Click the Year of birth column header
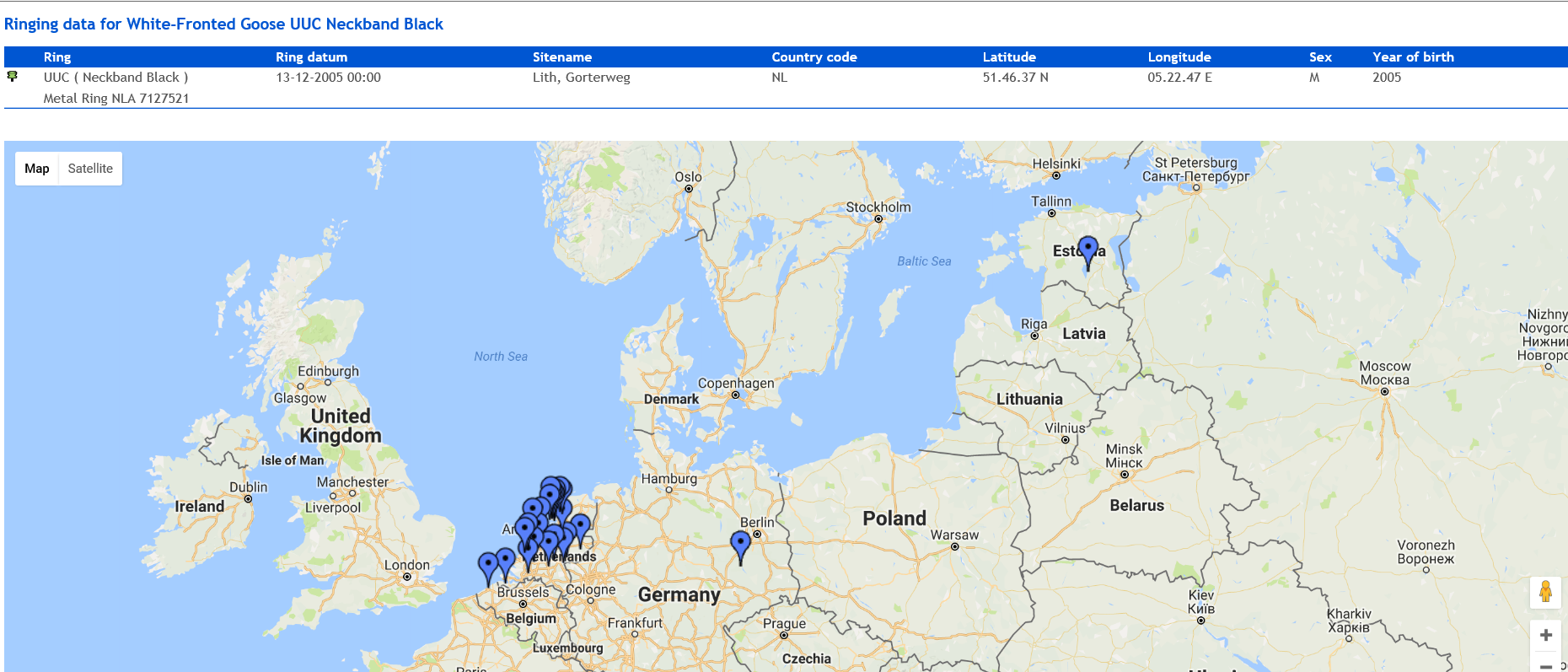This screenshot has height=672, width=1568. coord(1413,57)
